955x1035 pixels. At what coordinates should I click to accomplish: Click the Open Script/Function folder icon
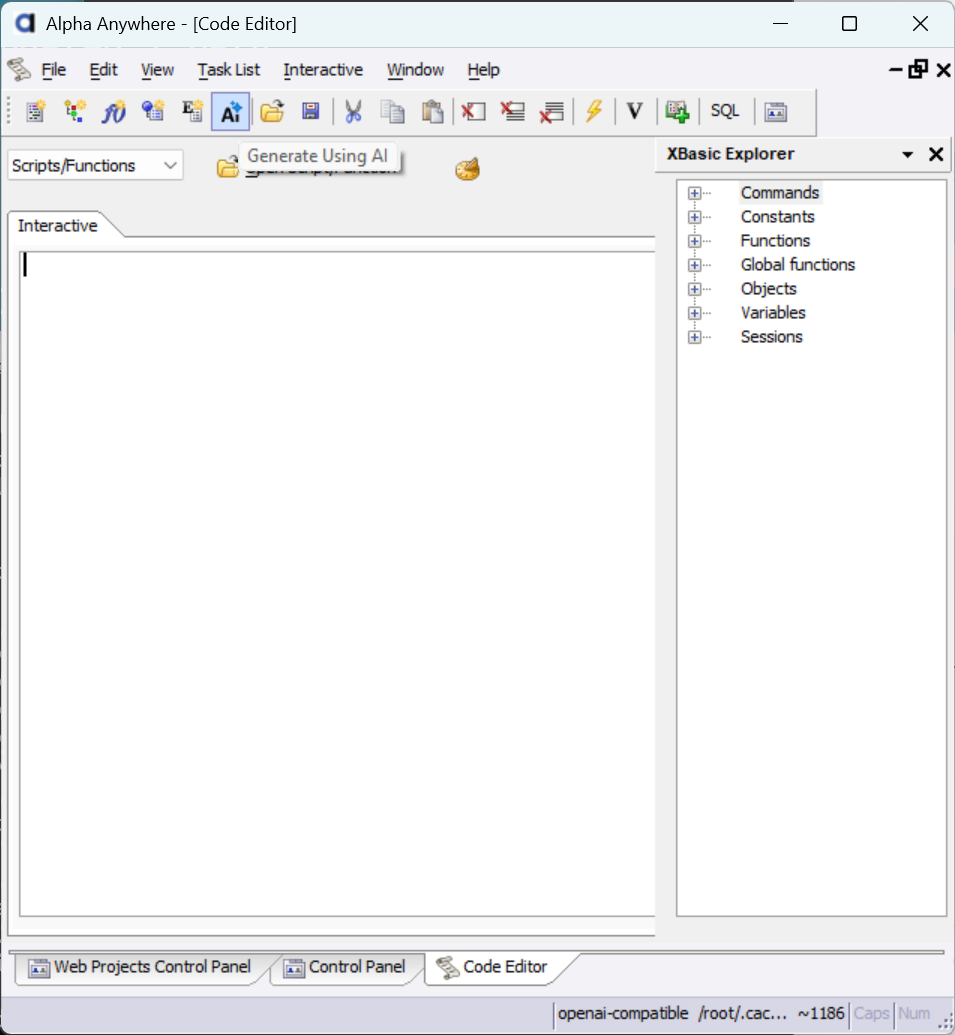(x=227, y=168)
